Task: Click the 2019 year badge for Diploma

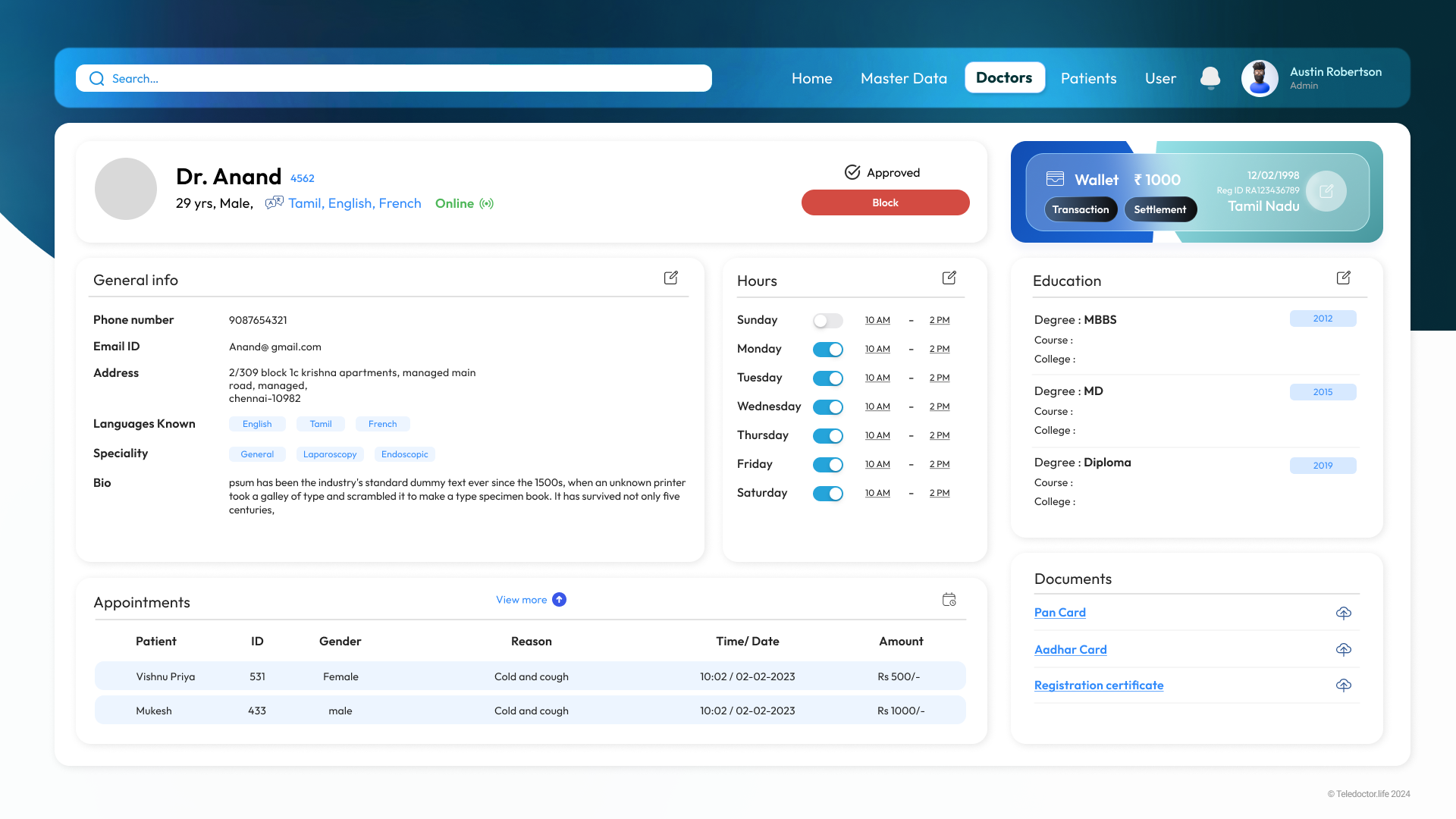Action: click(x=1323, y=466)
